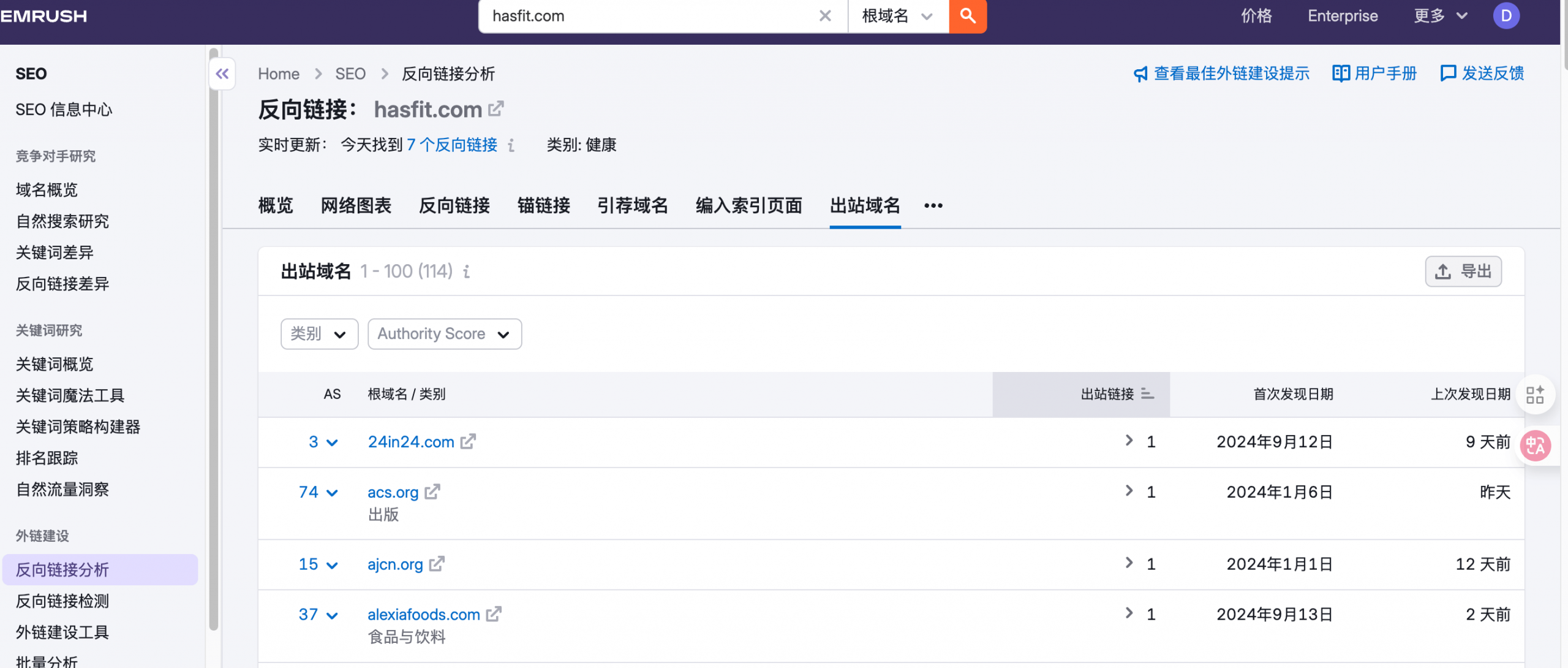
Task: Switch to the 引荐域名 tab
Action: [633, 205]
